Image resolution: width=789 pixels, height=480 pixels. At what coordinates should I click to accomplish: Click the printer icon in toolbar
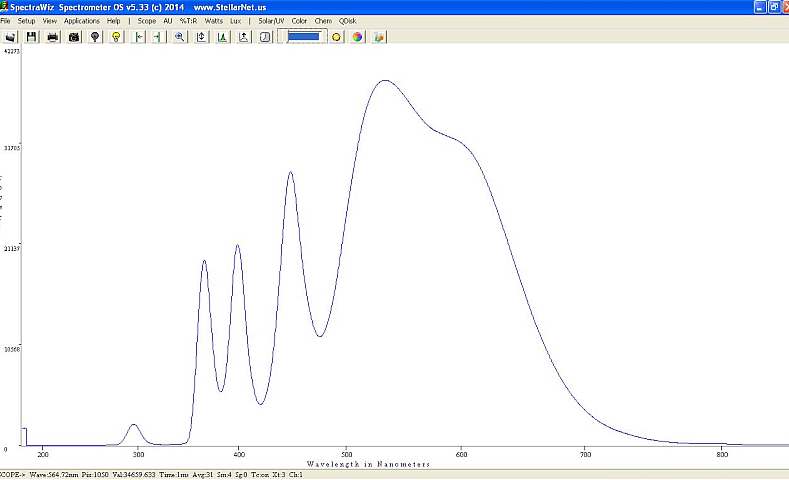click(x=53, y=37)
